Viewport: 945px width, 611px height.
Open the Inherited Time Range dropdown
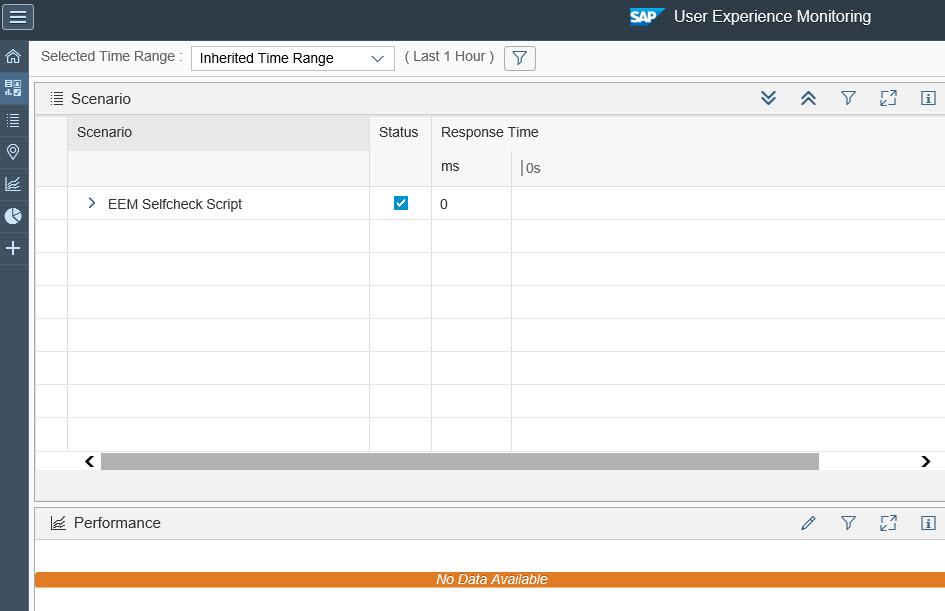tap(293, 58)
